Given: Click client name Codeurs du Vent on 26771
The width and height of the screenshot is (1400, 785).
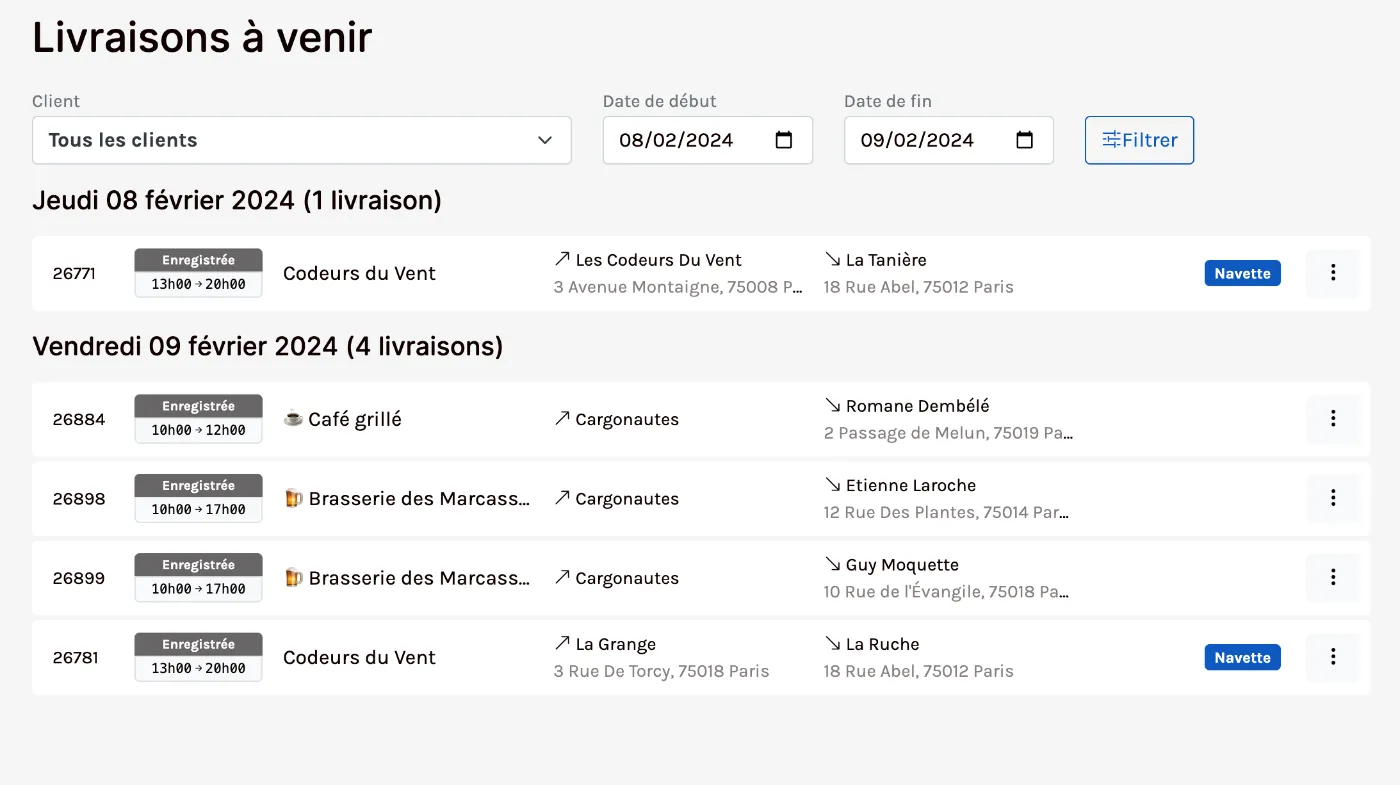Looking at the screenshot, I should click(359, 273).
